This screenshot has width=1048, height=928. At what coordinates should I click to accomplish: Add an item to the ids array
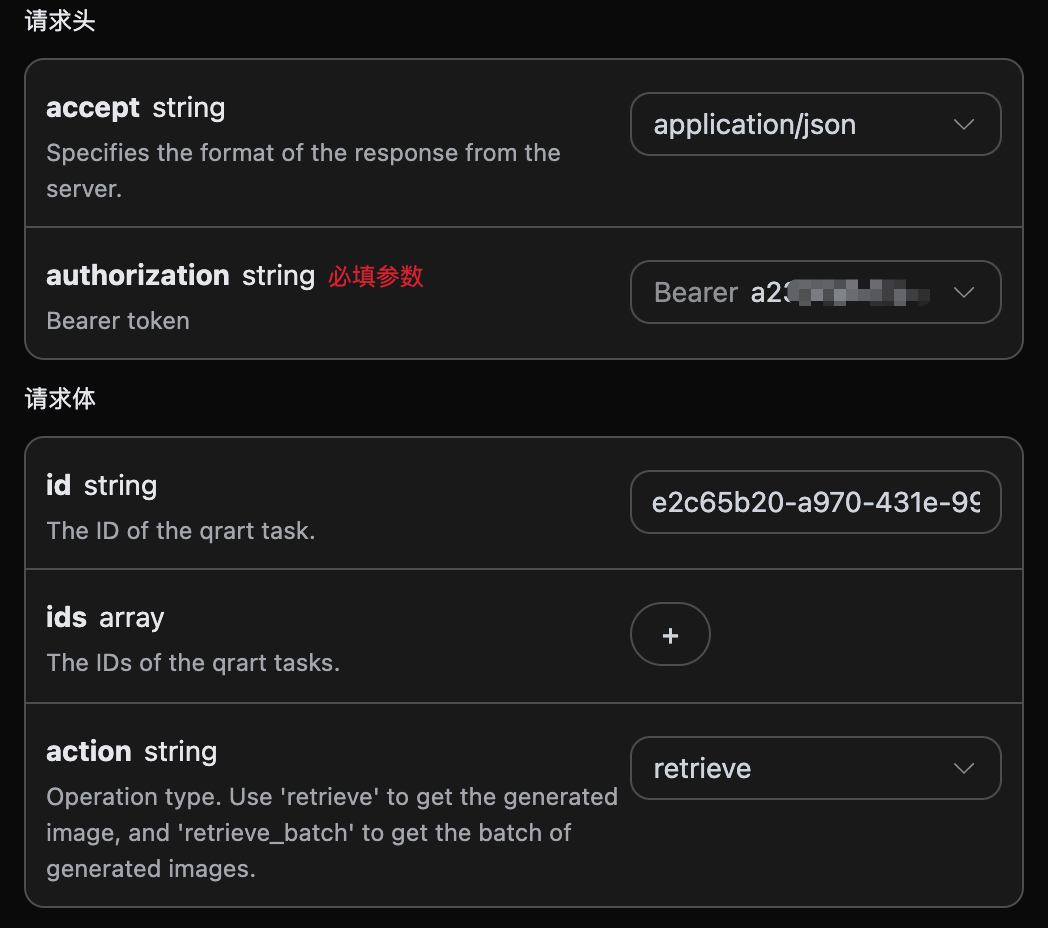670,635
